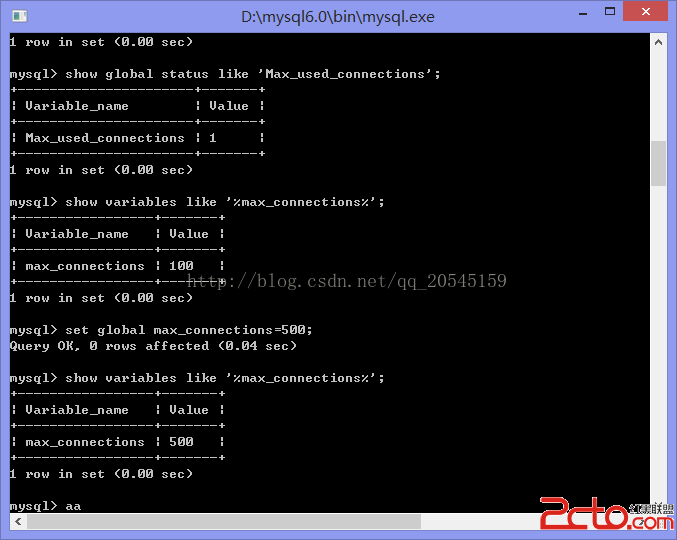The height and width of the screenshot is (540, 677).
Task: Click the second 'show variables like' command
Action: [x=197, y=378]
